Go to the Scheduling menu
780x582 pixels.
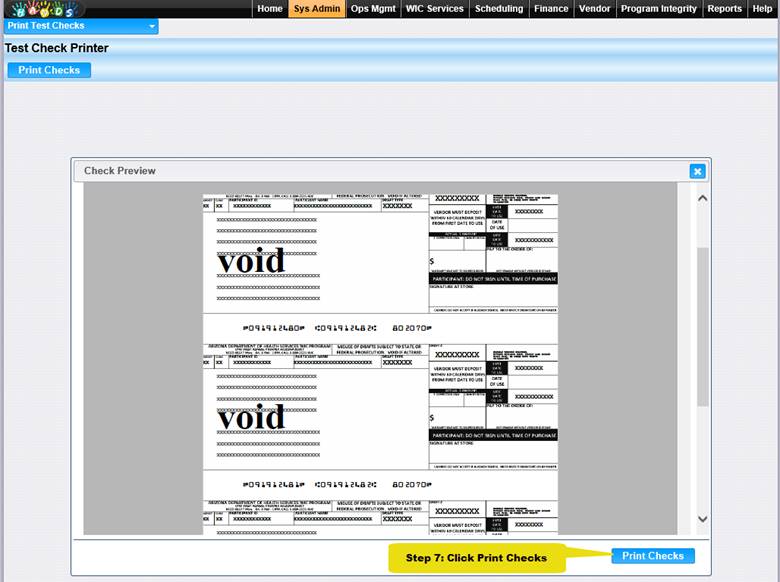[x=499, y=9]
